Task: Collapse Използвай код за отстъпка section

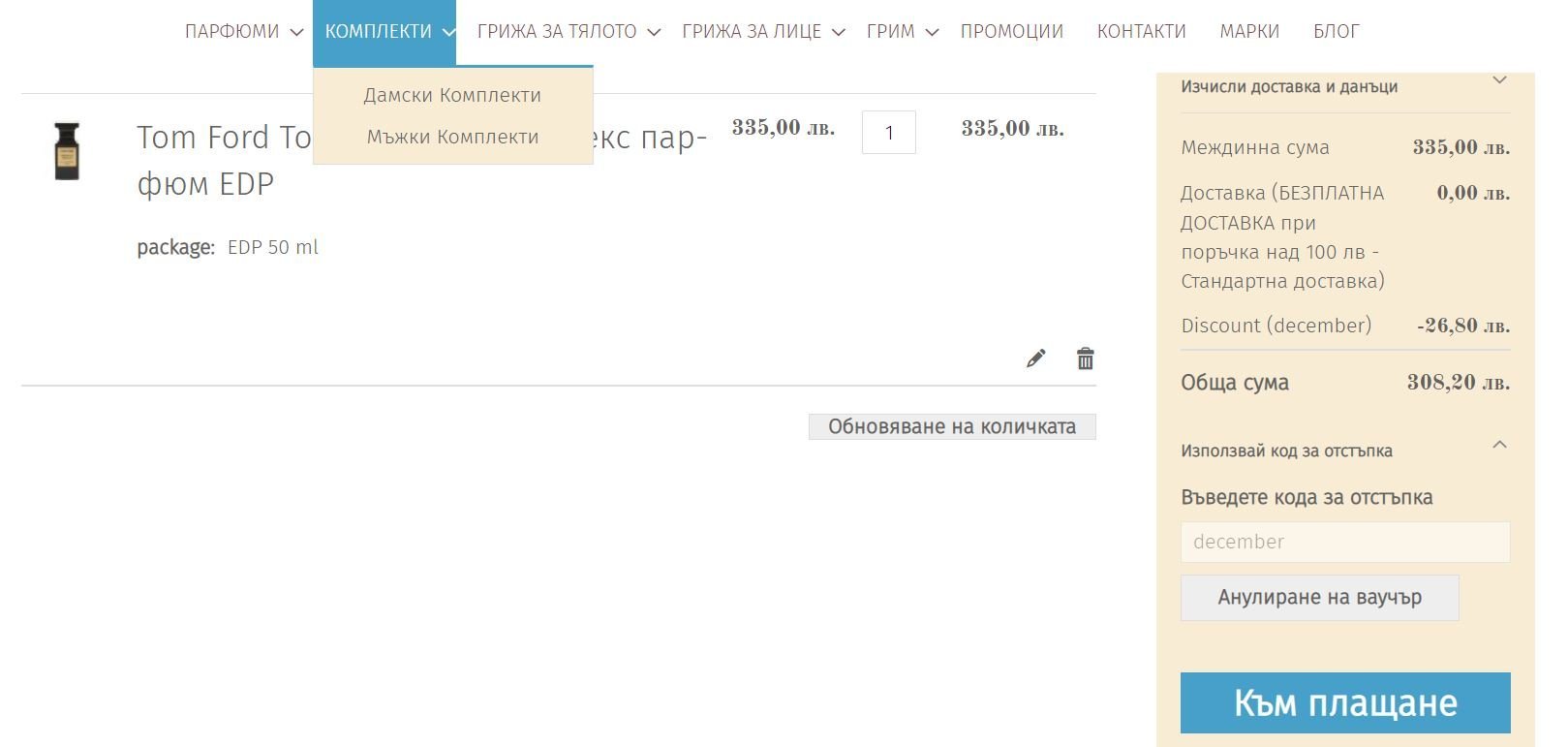Action: (x=1499, y=446)
